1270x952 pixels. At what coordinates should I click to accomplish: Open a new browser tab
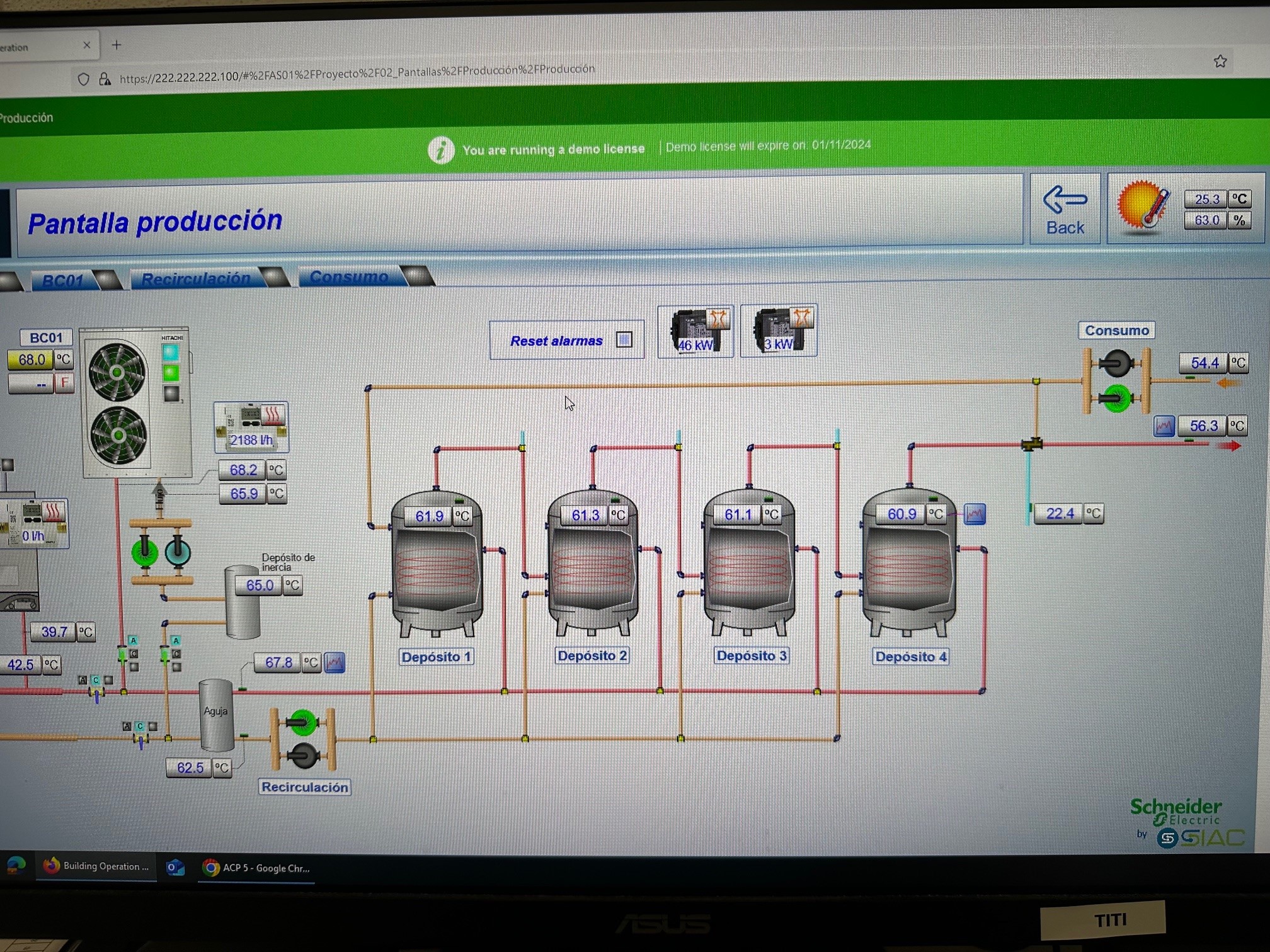pos(117,45)
